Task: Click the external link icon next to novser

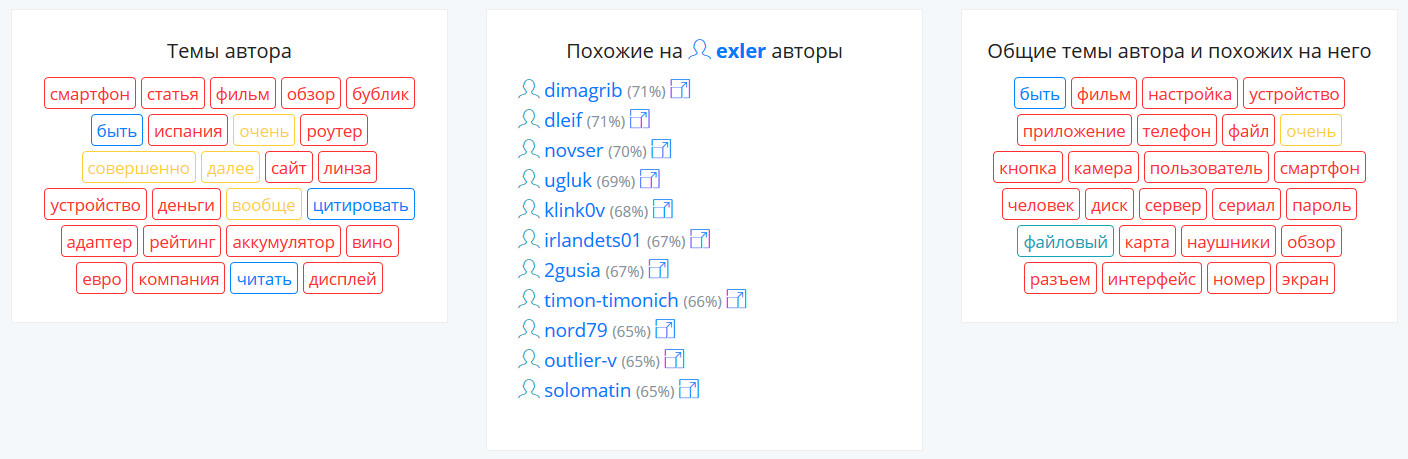Action: pos(661,150)
